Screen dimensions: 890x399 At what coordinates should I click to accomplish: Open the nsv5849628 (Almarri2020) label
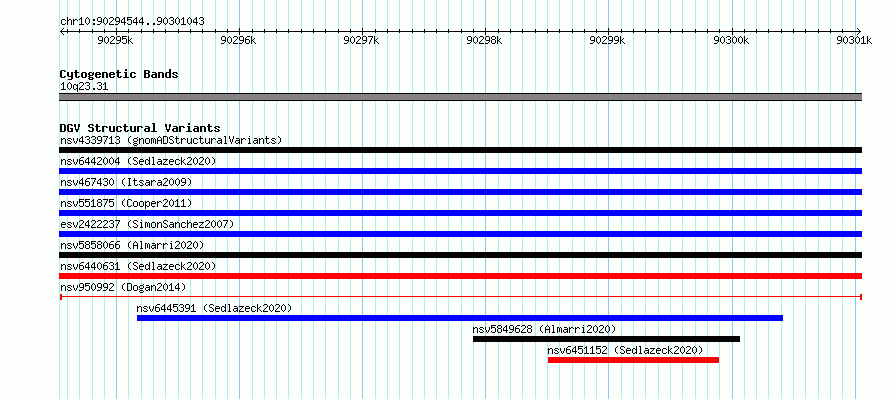click(x=544, y=329)
